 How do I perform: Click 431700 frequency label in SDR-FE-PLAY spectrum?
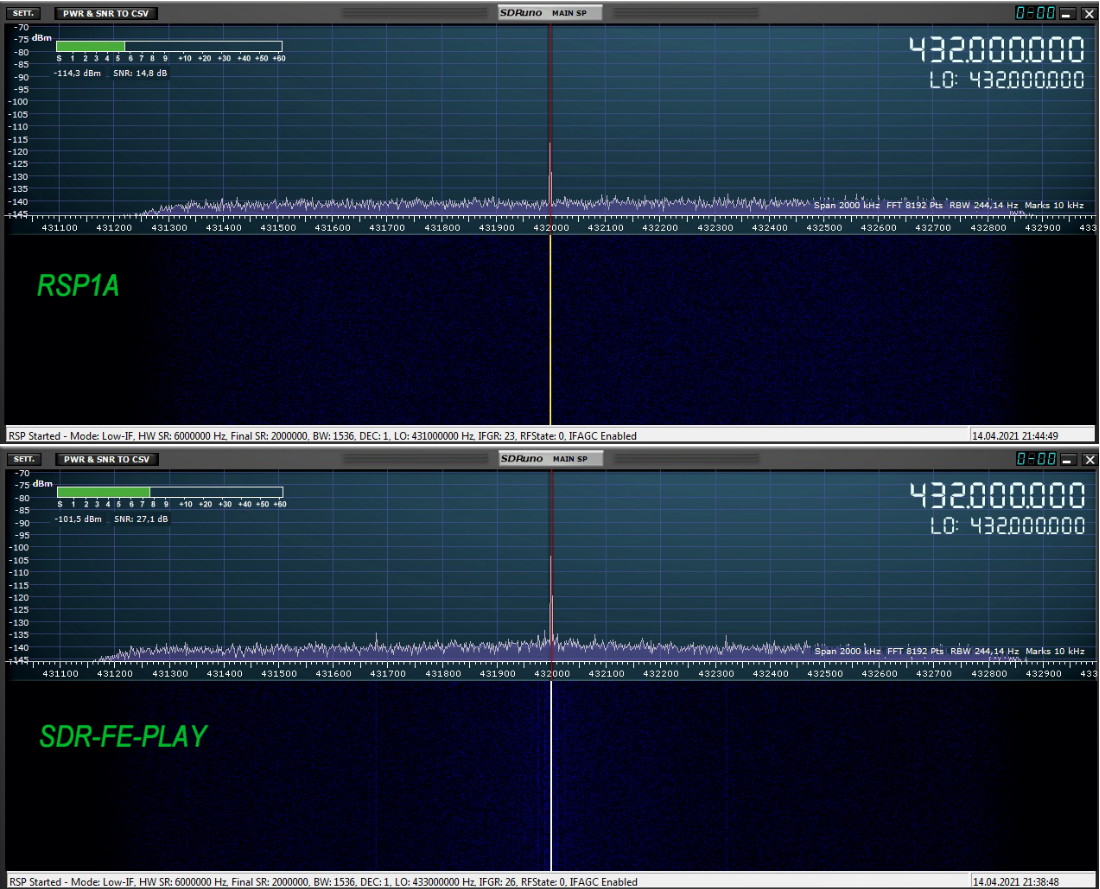pos(388,674)
